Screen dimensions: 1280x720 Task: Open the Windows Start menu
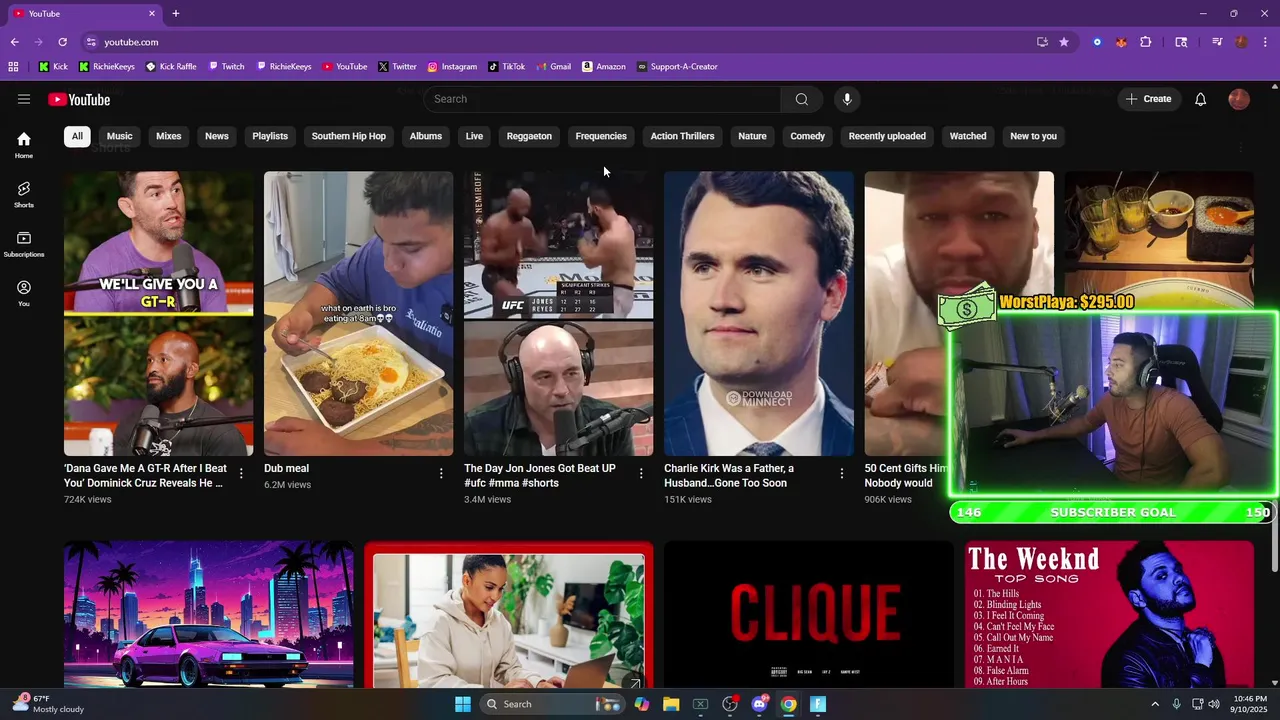tap(463, 704)
